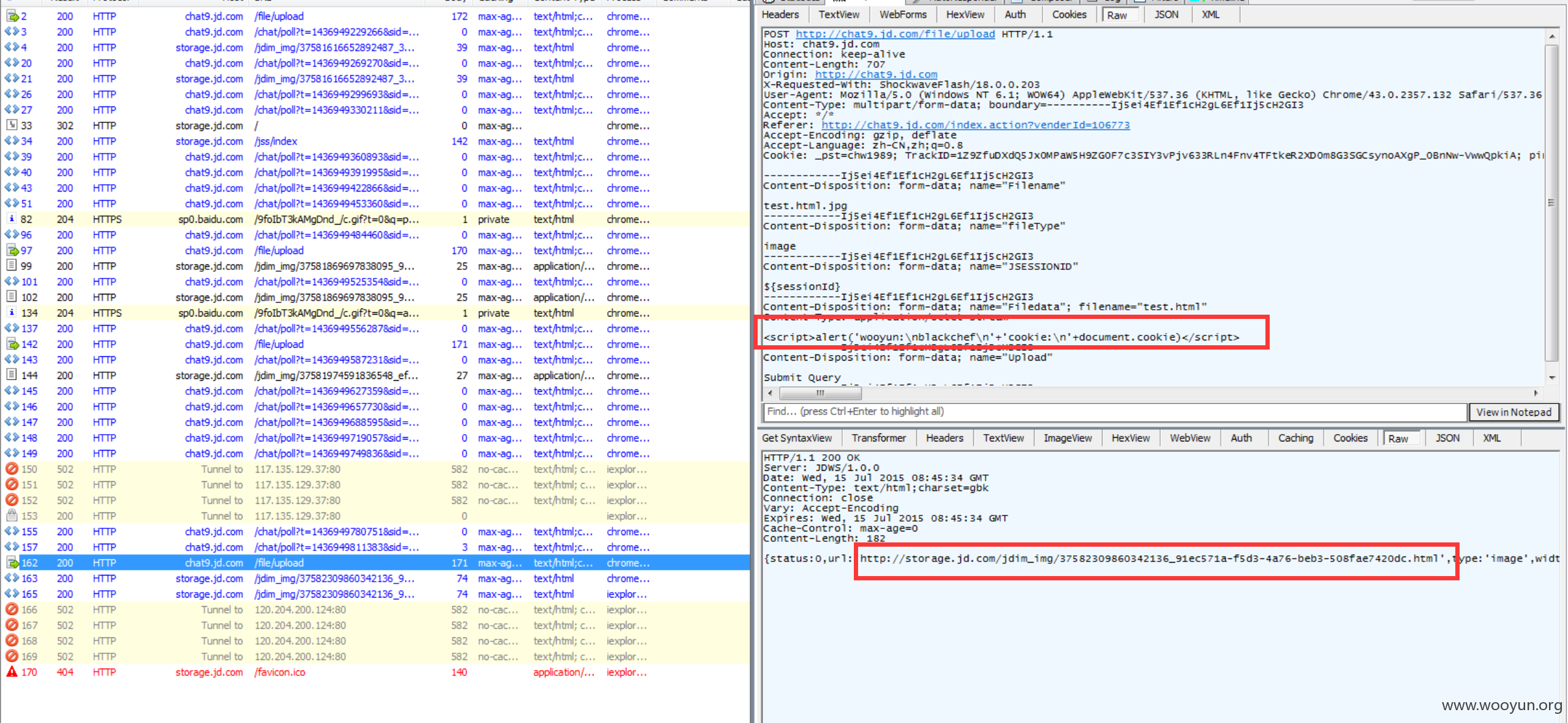
Task: Open response Get SyntaxView tab
Action: pos(797,438)
